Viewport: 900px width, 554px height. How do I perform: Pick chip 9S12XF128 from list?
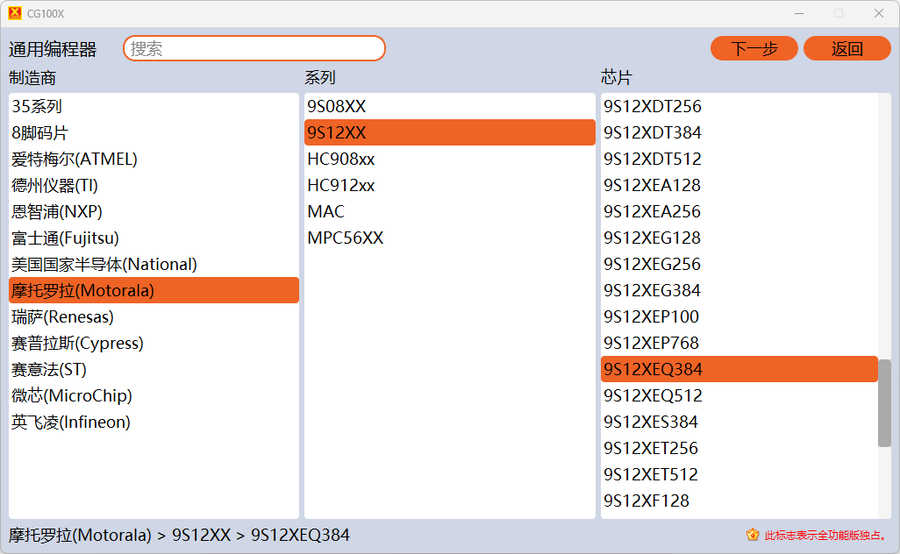click(646, 501)
